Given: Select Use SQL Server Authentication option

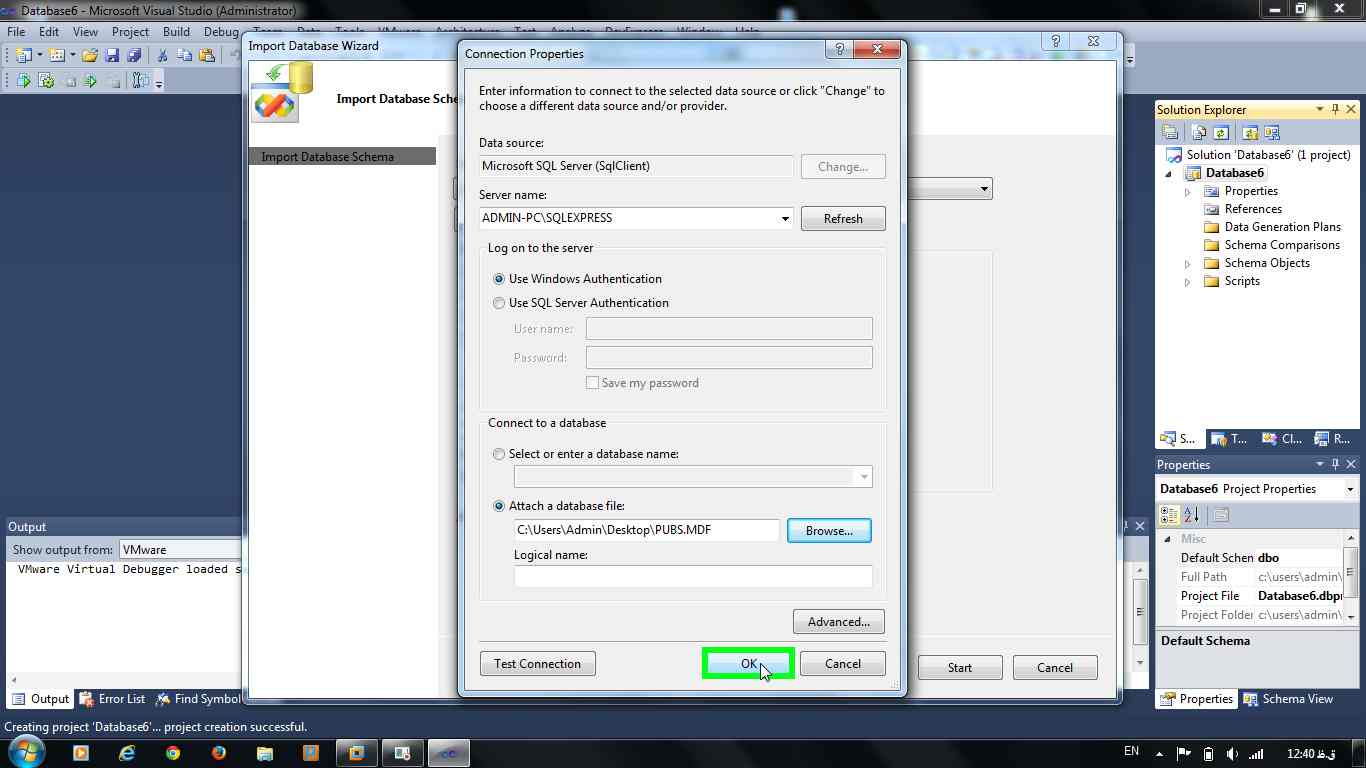Looking at the screenshot, I should pyautogui.click(x=499, y=303).
